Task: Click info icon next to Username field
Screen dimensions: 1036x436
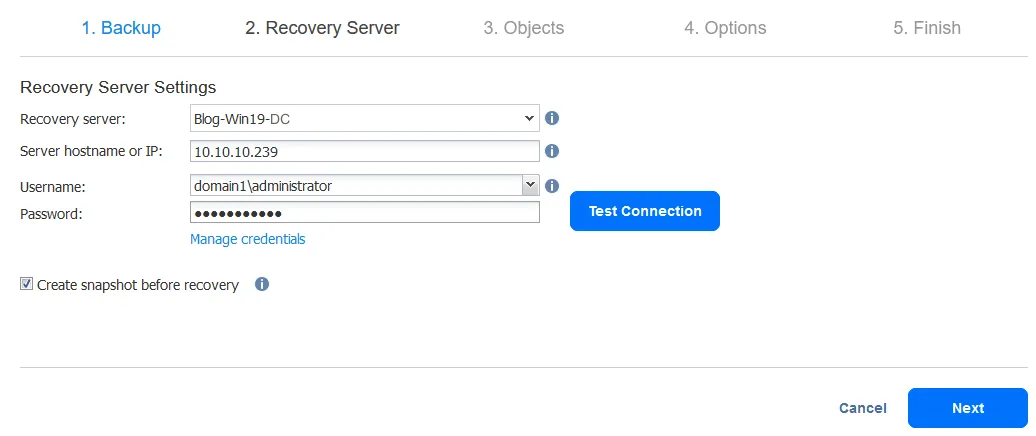Action: click(x=551, y=185)
